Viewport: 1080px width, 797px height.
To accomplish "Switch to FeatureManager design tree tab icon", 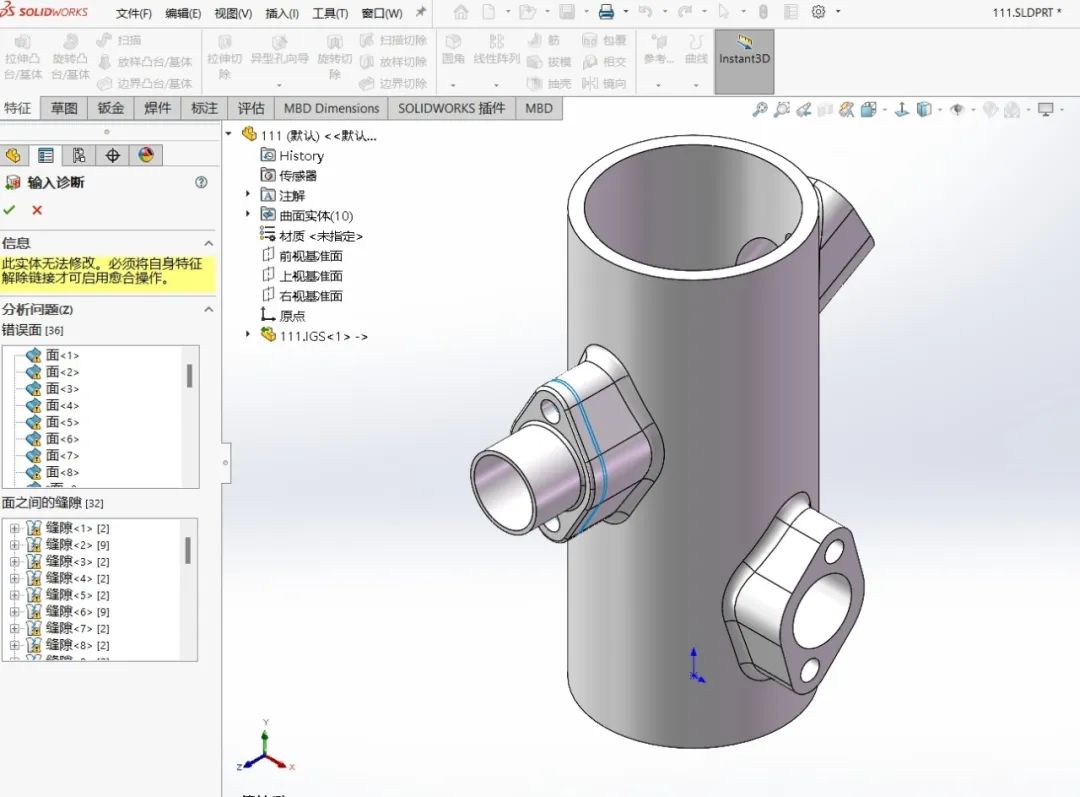I will [x=13, y=156].
